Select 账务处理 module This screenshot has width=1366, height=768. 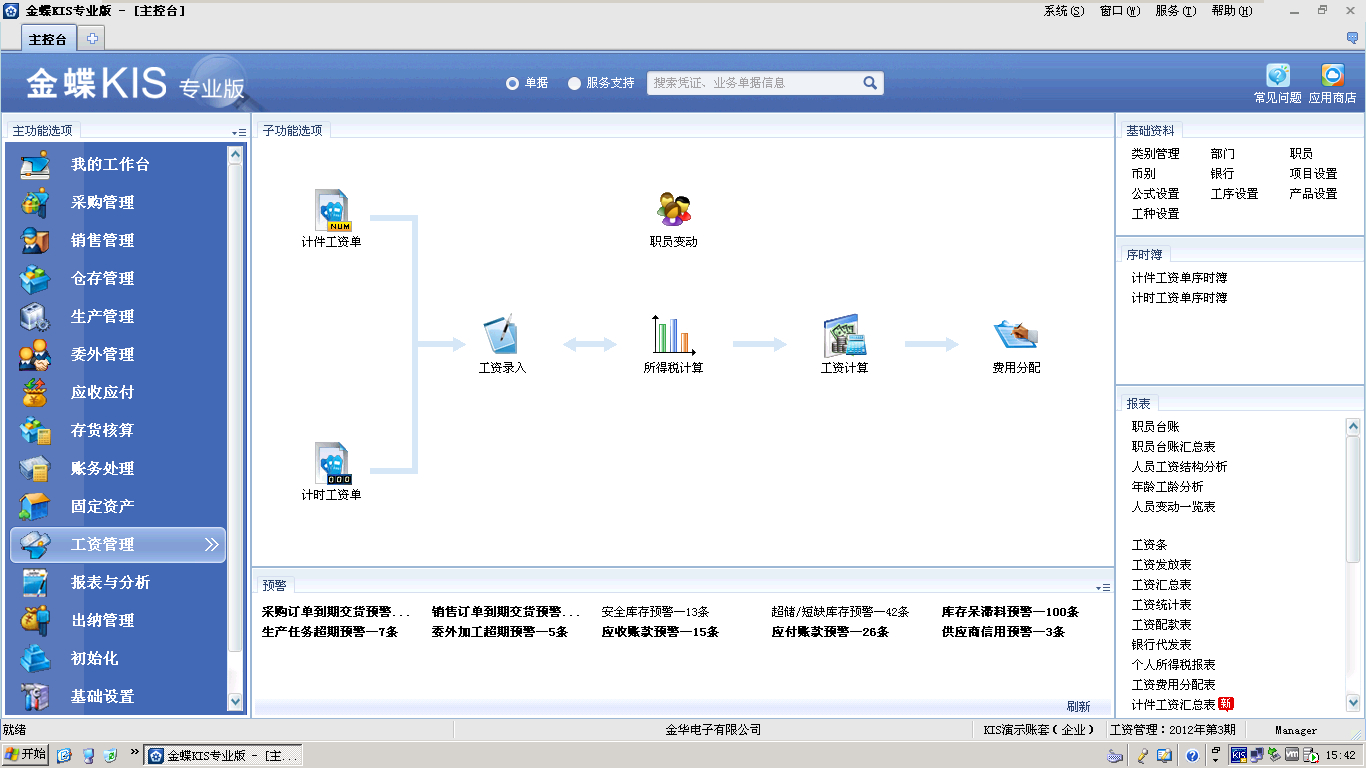click(102, 468)
